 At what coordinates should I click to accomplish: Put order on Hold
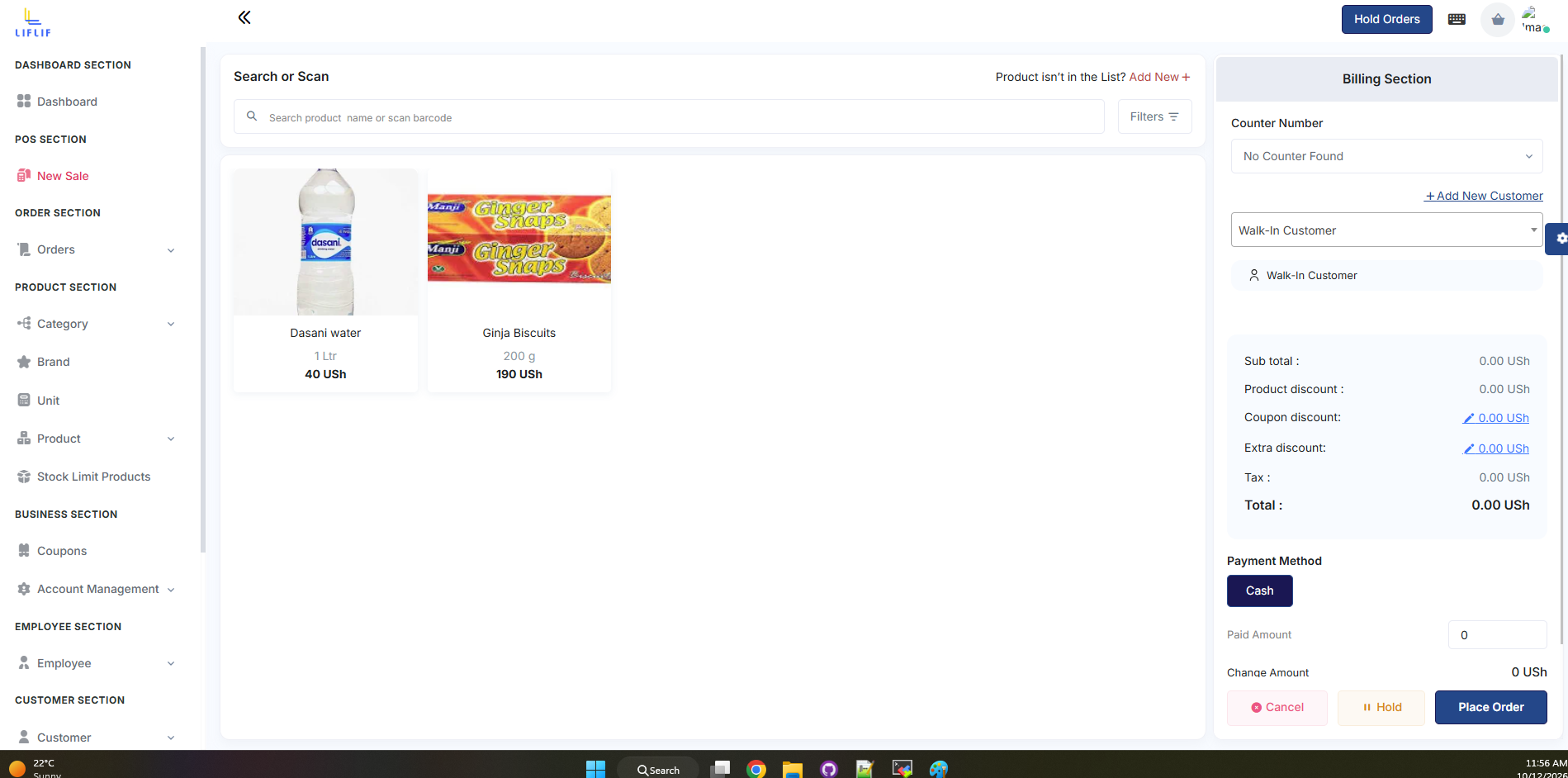[1381, 708]
